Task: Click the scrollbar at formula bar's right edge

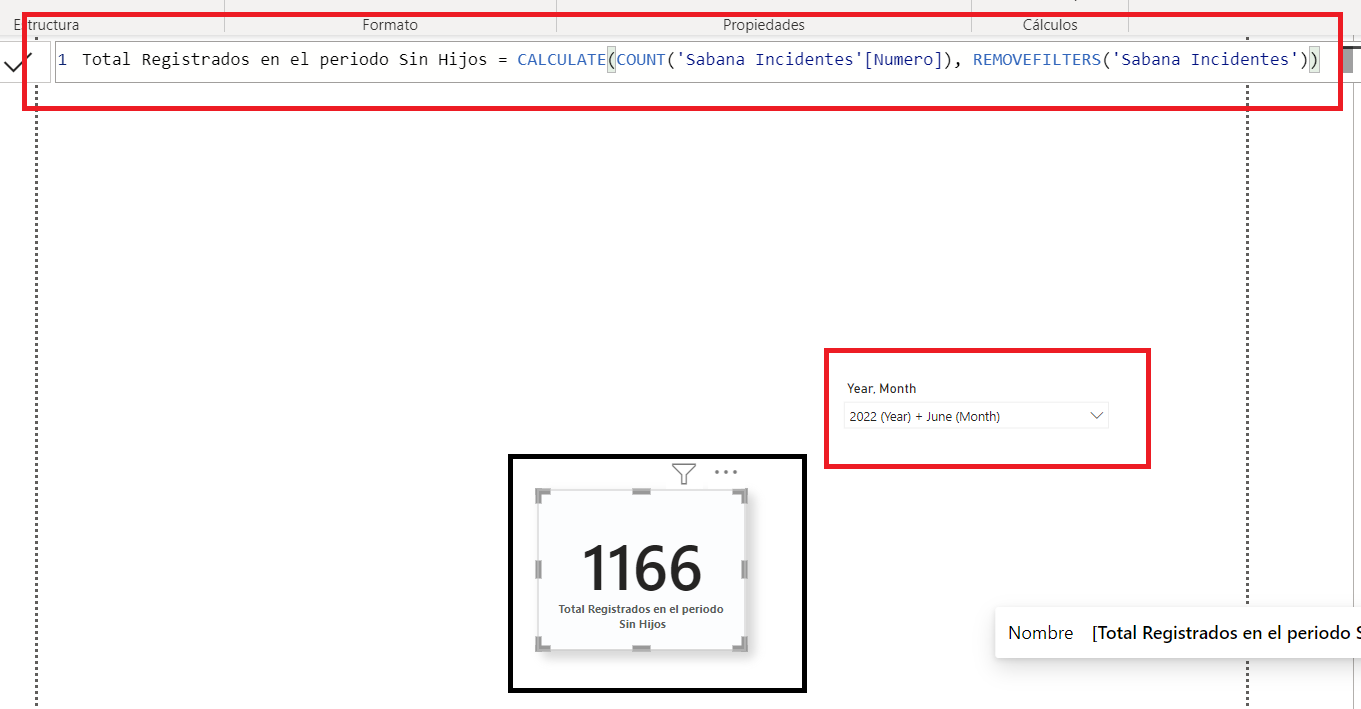Action: pyautogui.click(x=1347, y=60)
